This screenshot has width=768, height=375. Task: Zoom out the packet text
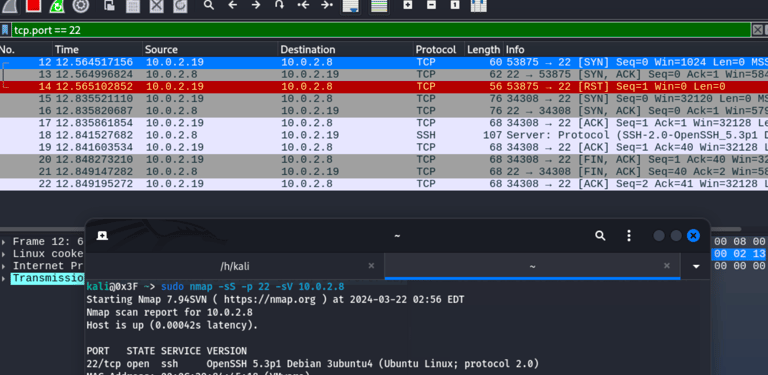click(431, 5)
